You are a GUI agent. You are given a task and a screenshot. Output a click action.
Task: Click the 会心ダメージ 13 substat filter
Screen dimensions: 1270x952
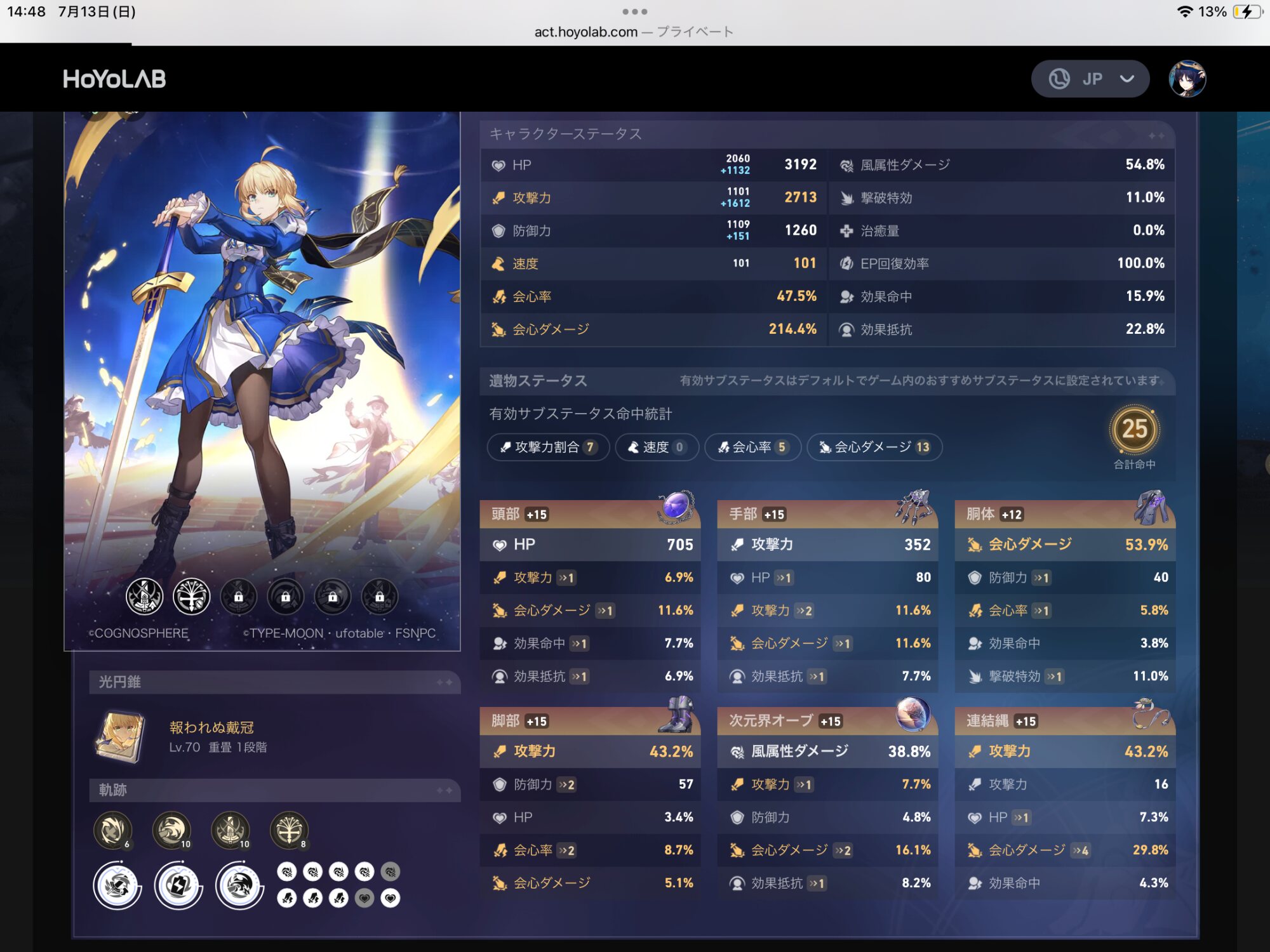pos(874,447)
